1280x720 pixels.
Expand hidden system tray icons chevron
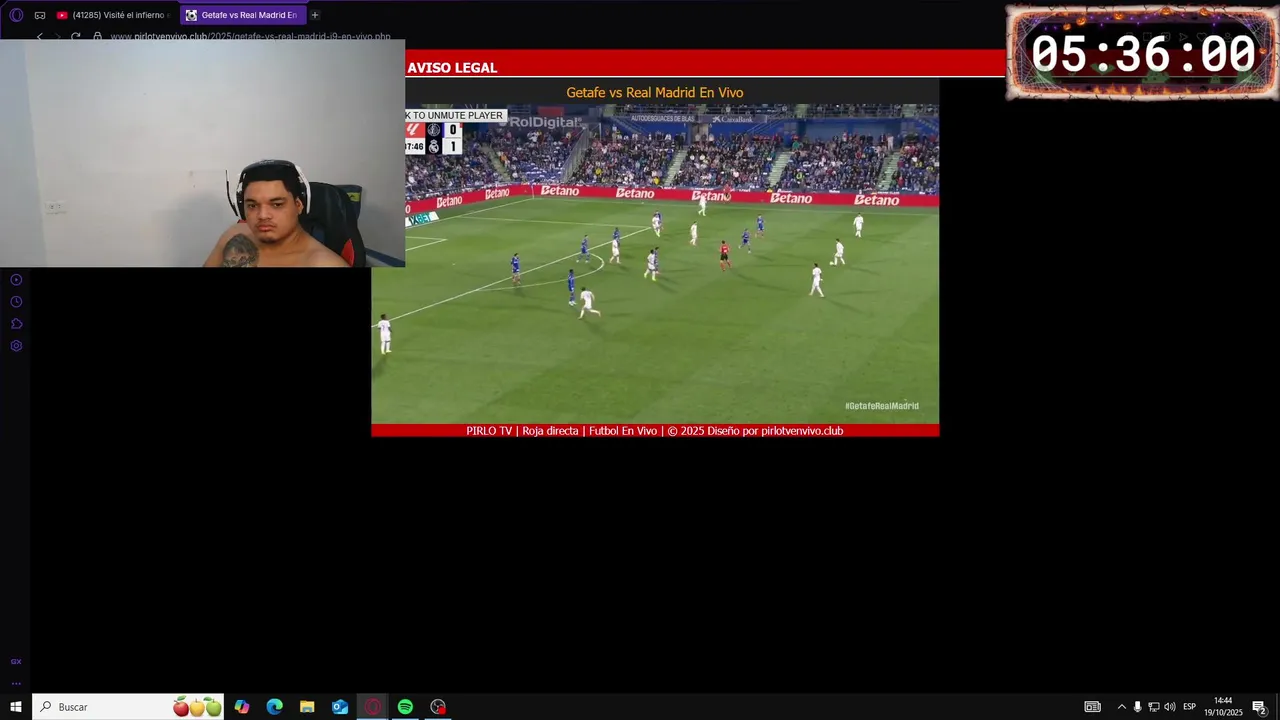coord(1121,707)
